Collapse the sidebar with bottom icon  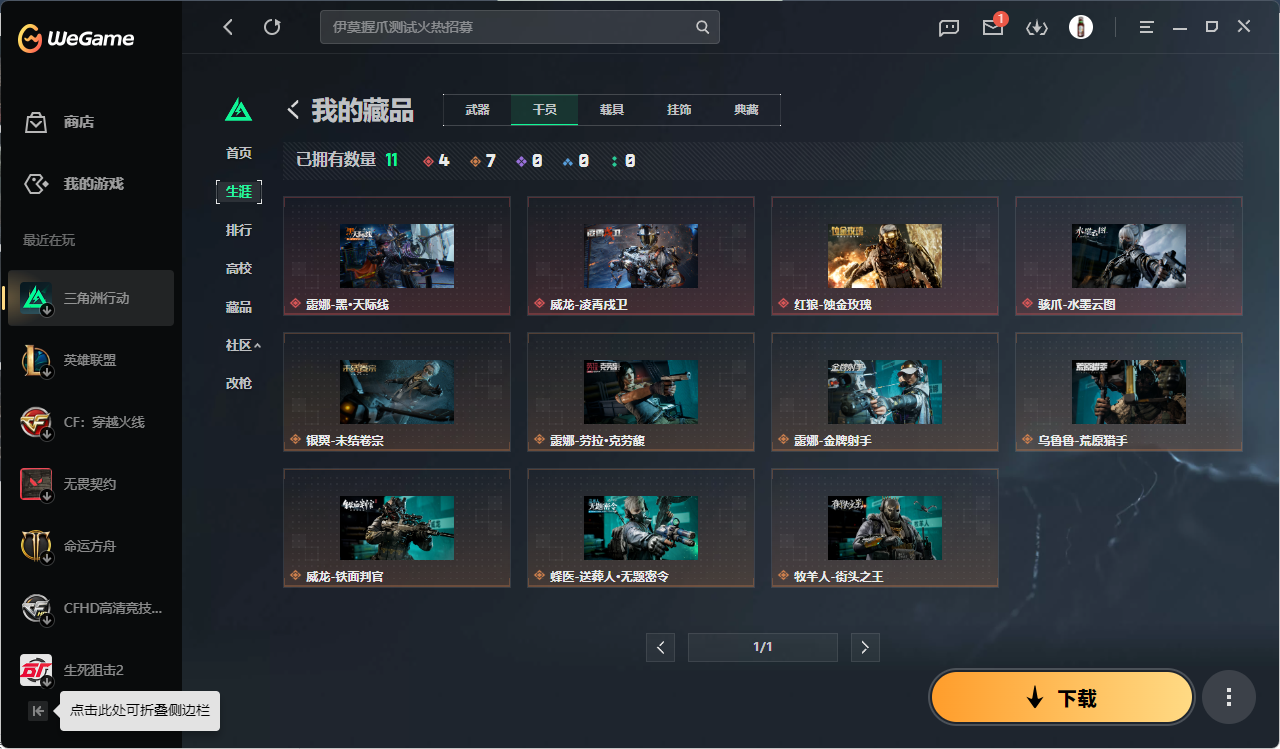(x=38, y=711)
